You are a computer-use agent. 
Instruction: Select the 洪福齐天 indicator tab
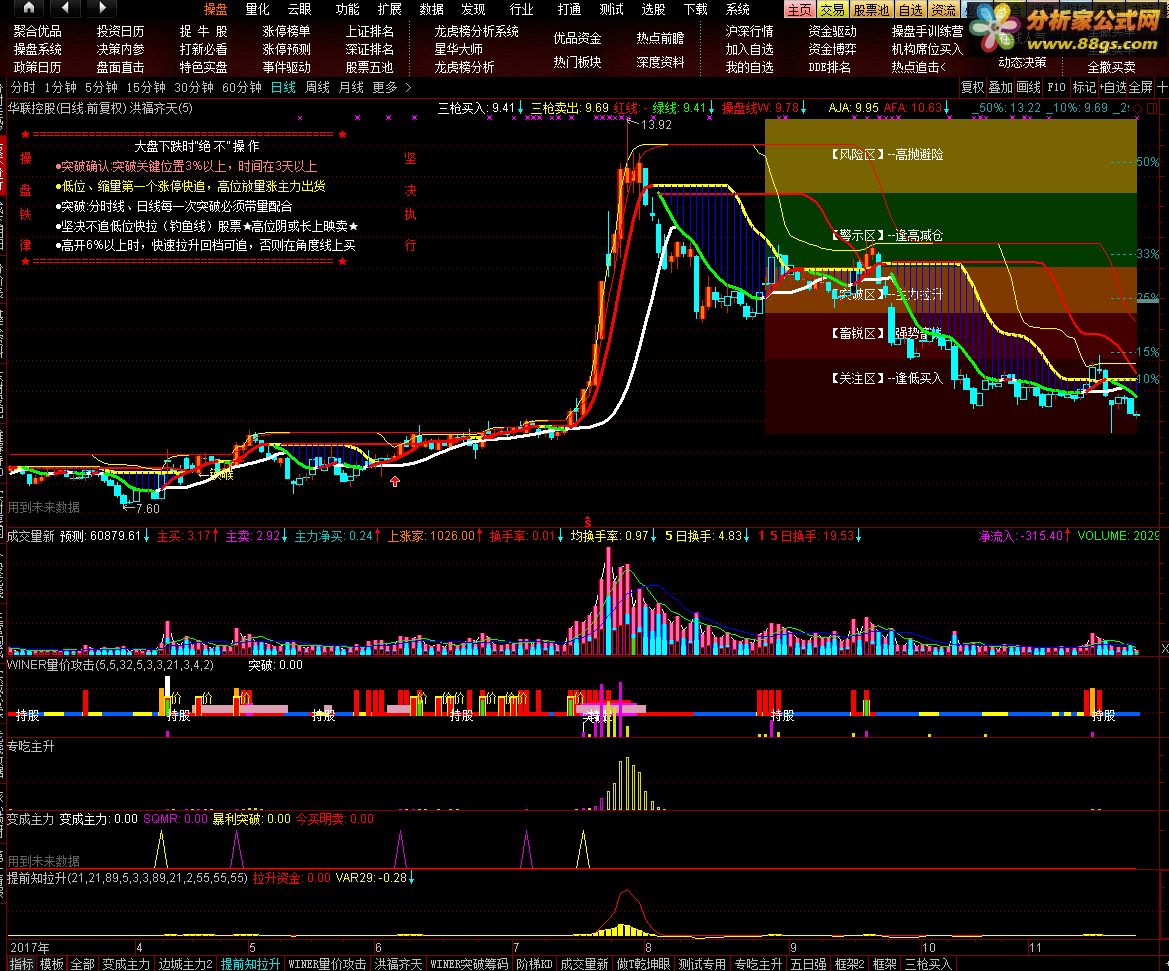(x=398, y=964)
